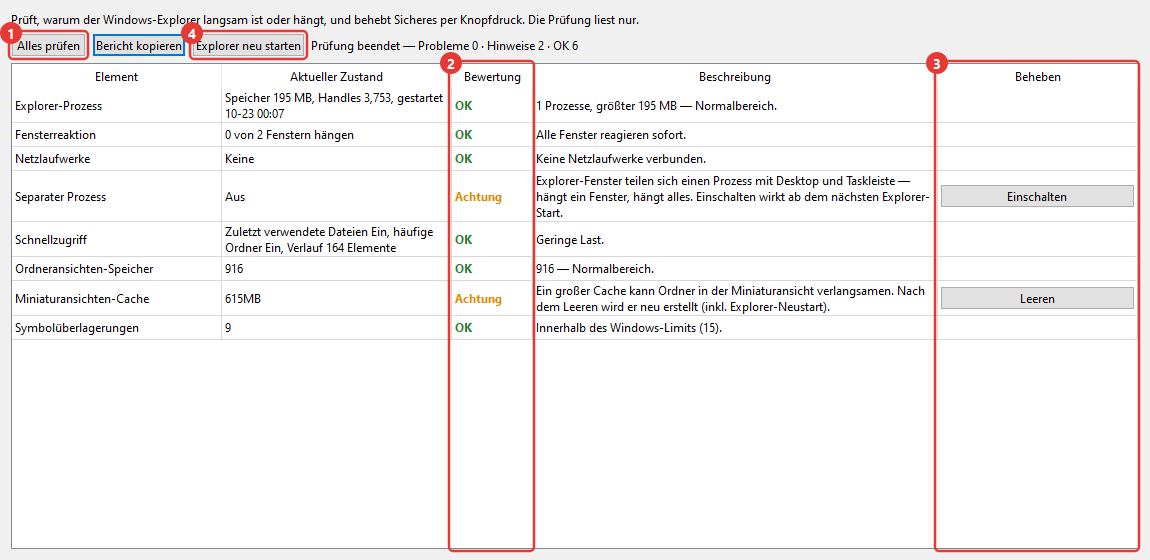This screenshot has width=1150, height=560.
Task: Copy the report with 'Bericht kopieren'
Action: click(139, 45)
